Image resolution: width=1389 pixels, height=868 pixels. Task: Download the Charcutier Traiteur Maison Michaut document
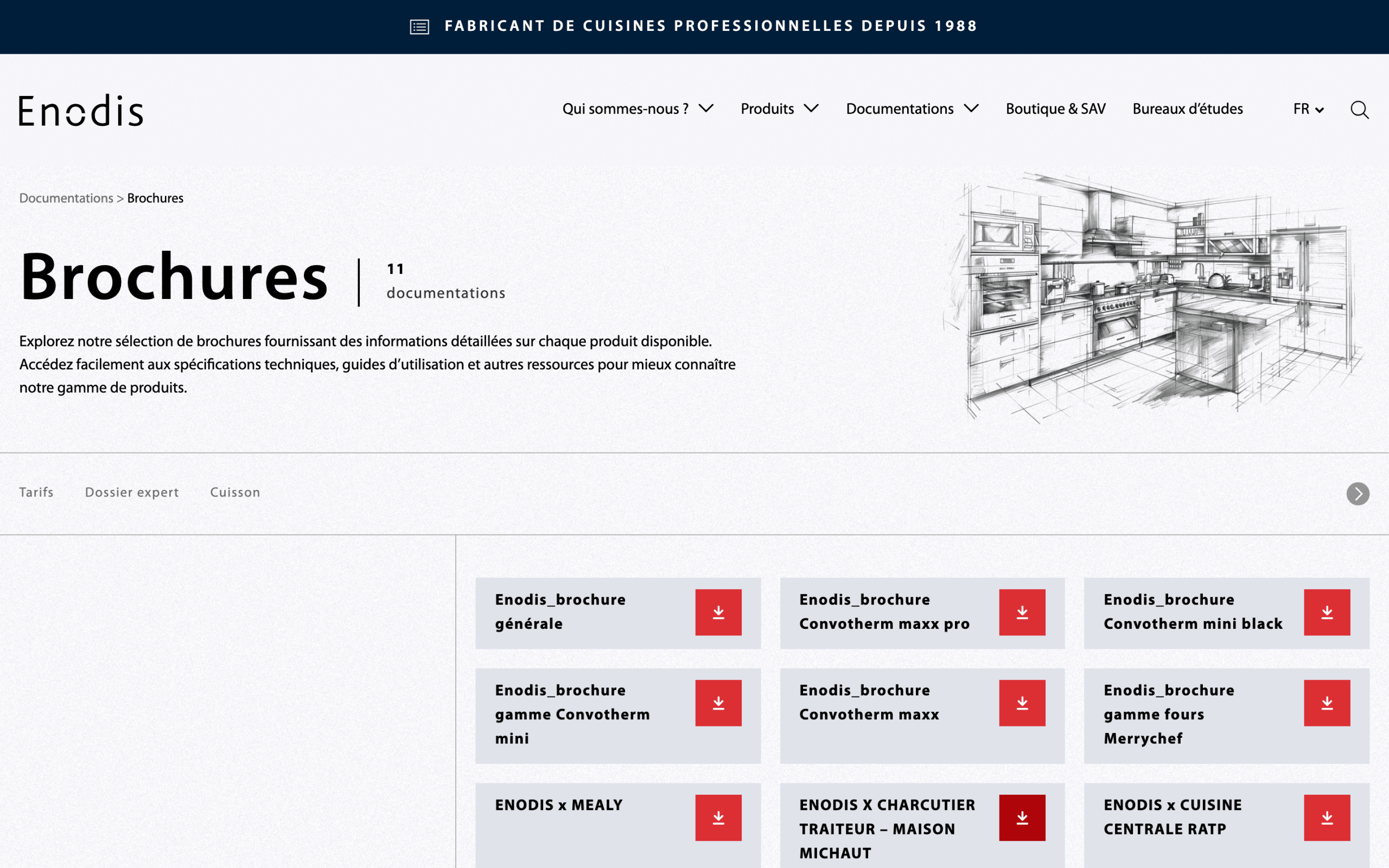(x=1022, y=818)
